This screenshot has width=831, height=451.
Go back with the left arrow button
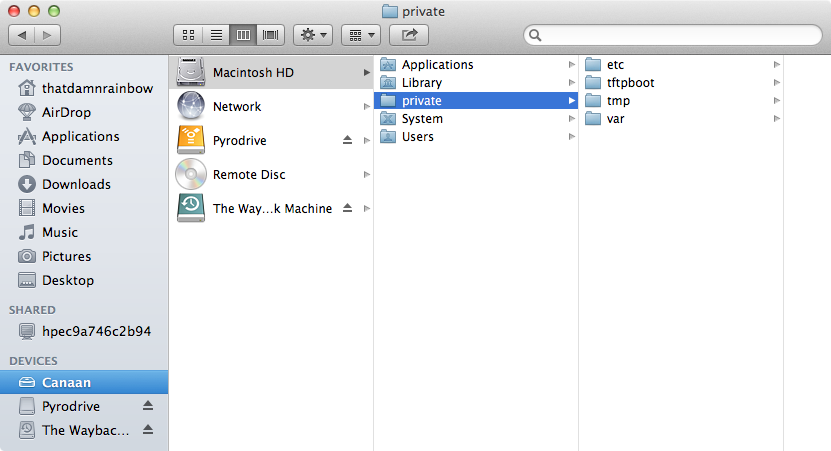pos(22,35)
